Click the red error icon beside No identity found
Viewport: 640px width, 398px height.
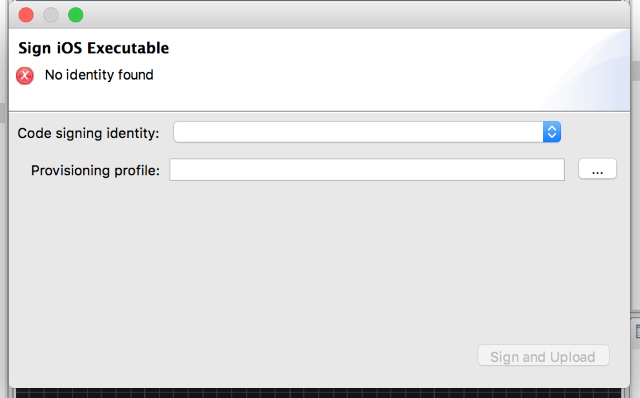pyautogui.click(x=25, y=76)
